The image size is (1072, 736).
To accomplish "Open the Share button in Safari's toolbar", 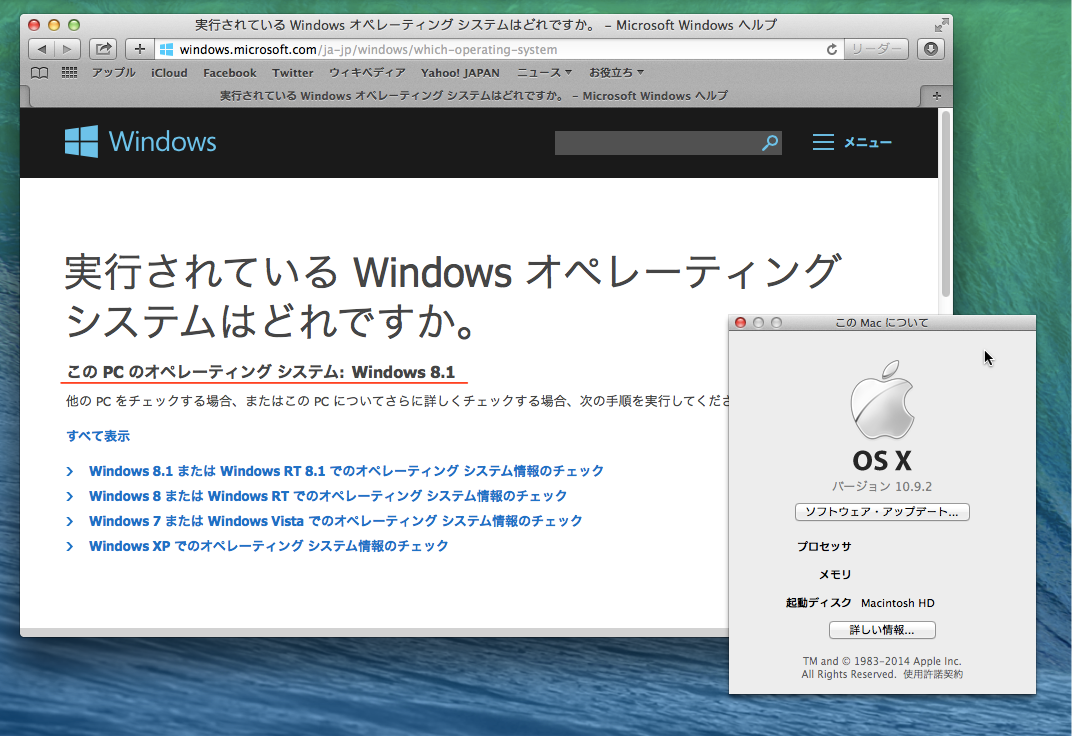I will [103, 49].
